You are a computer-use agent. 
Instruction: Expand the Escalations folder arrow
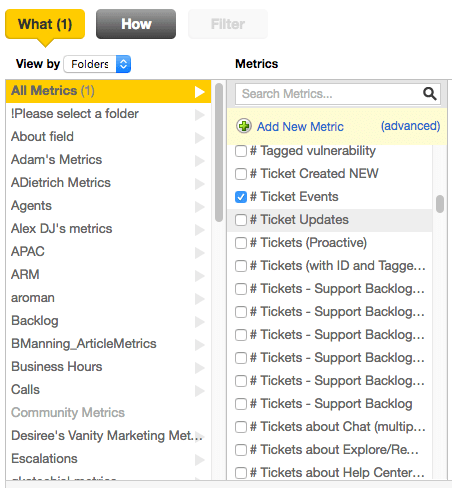coord(200,460)
